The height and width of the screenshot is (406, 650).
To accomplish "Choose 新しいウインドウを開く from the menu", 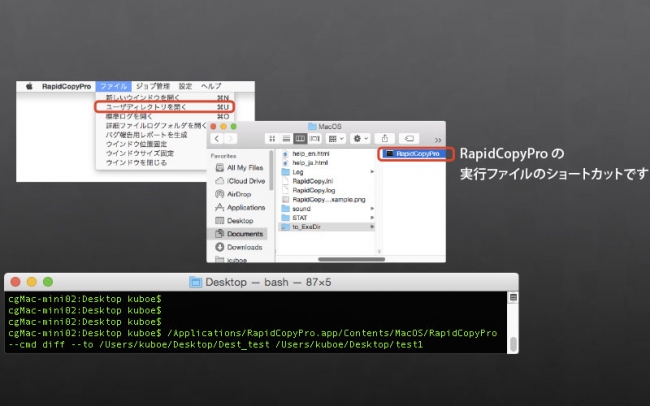I will [166, 97].
